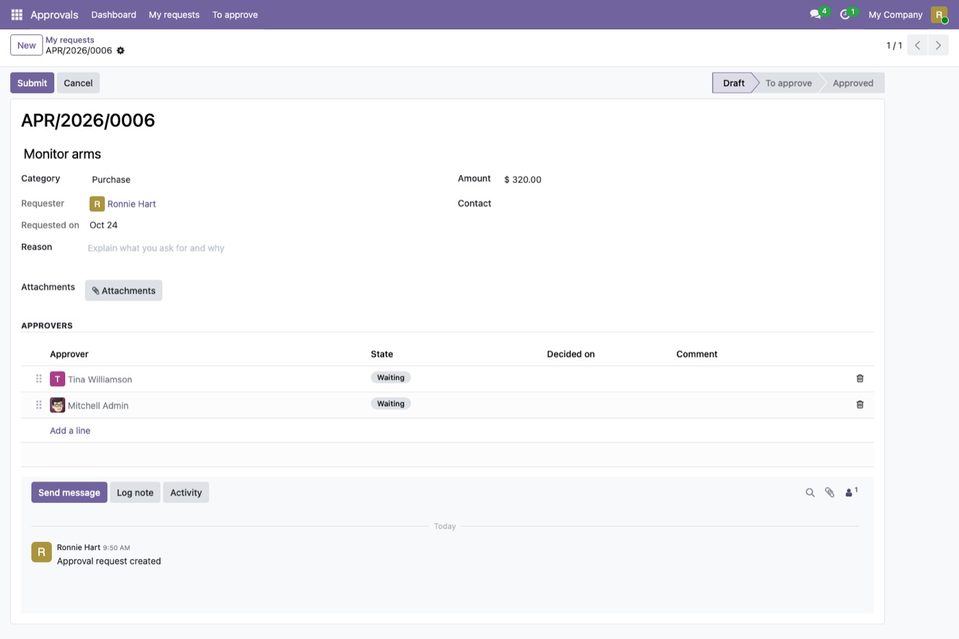959x639 pixels.
Task: Grab the drag handle for Tina Williamson row
Action: tap(39, 379)
